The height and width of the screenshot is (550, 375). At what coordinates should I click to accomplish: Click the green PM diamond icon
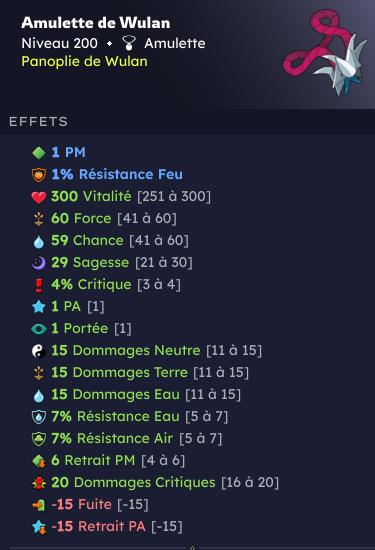tap(39, 153)
